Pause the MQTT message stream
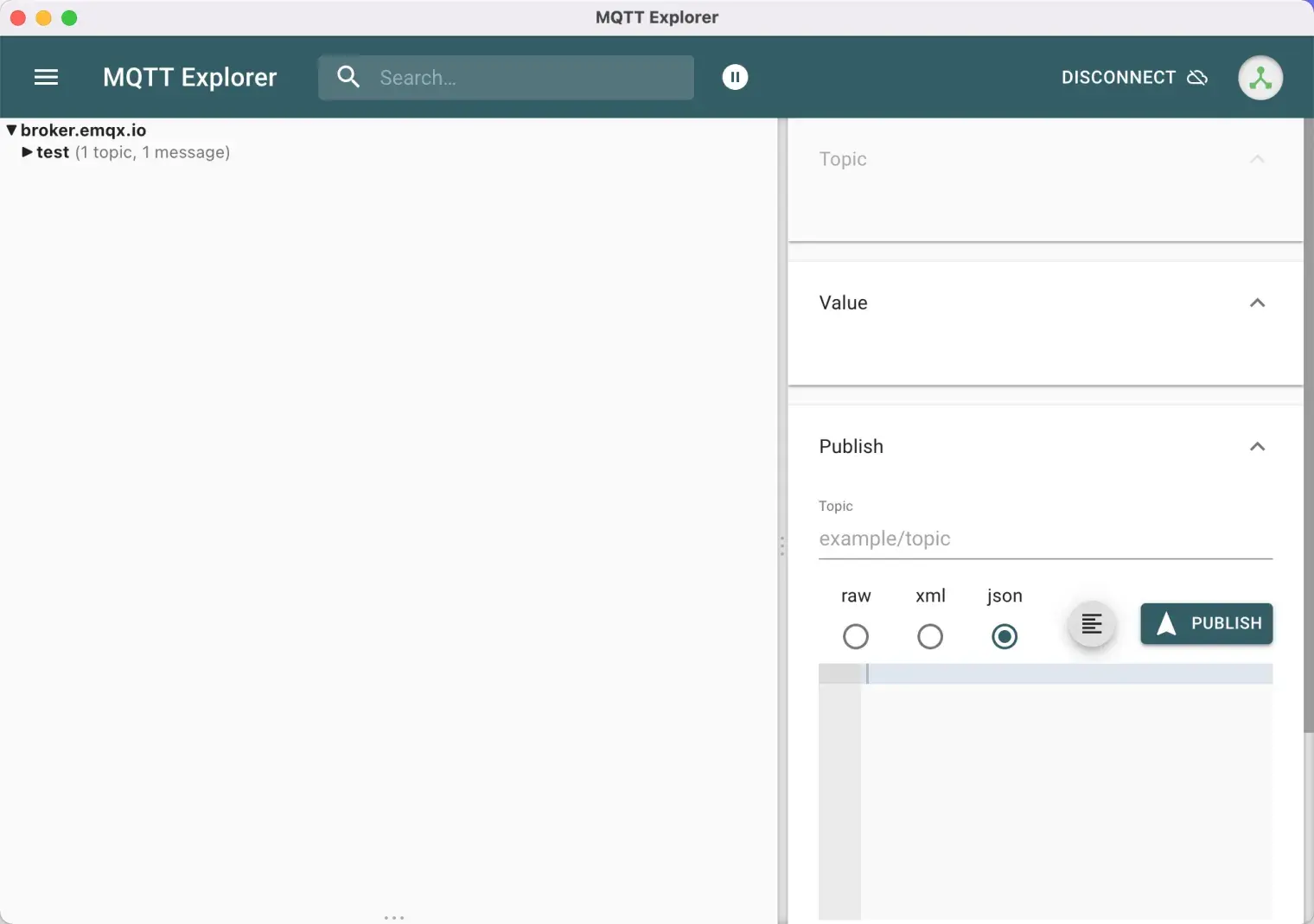Image resolution: width=1314 pixels, height=924 pixels. [735, 77]
